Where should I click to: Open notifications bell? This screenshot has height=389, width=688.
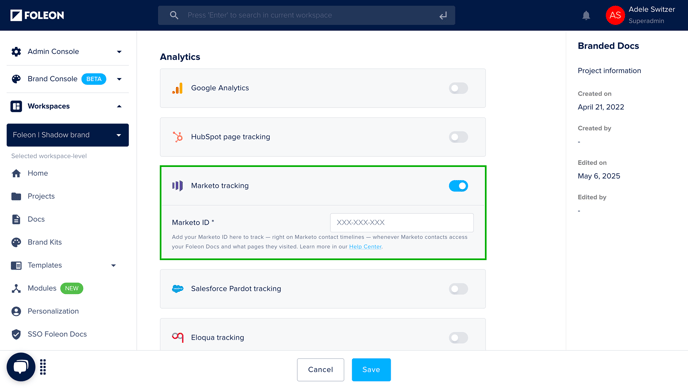pyautogui.click(x=586, y=16)
